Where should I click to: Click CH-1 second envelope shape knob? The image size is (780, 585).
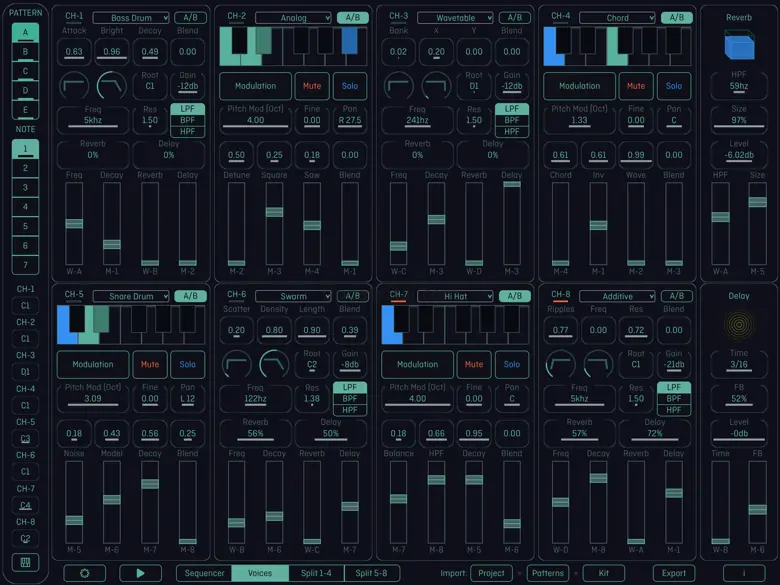tap(111, 86)
